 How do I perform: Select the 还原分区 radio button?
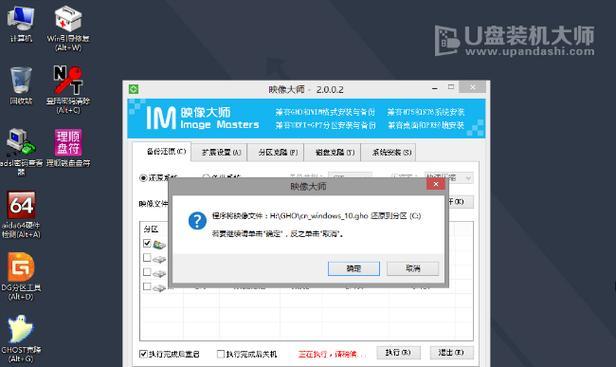click(x=143, y=178)
